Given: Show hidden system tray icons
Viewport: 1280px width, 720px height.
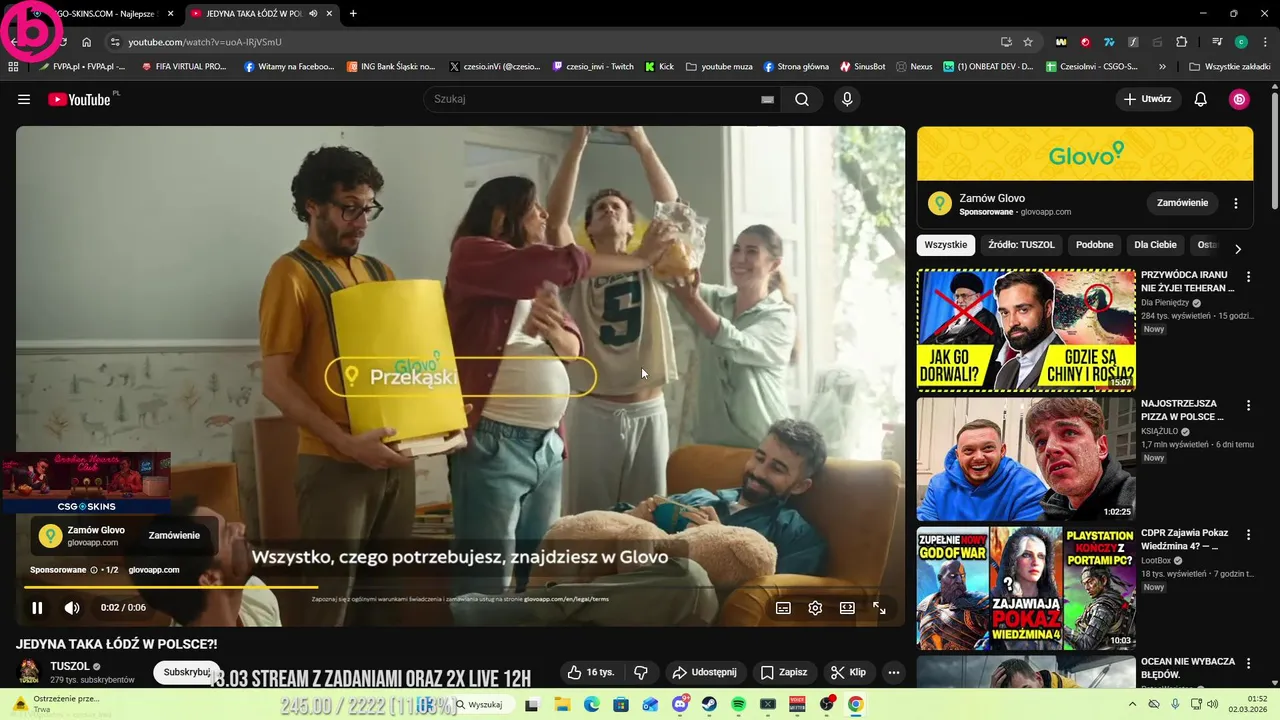Looking at the screenshot, I should [1132, 704].
